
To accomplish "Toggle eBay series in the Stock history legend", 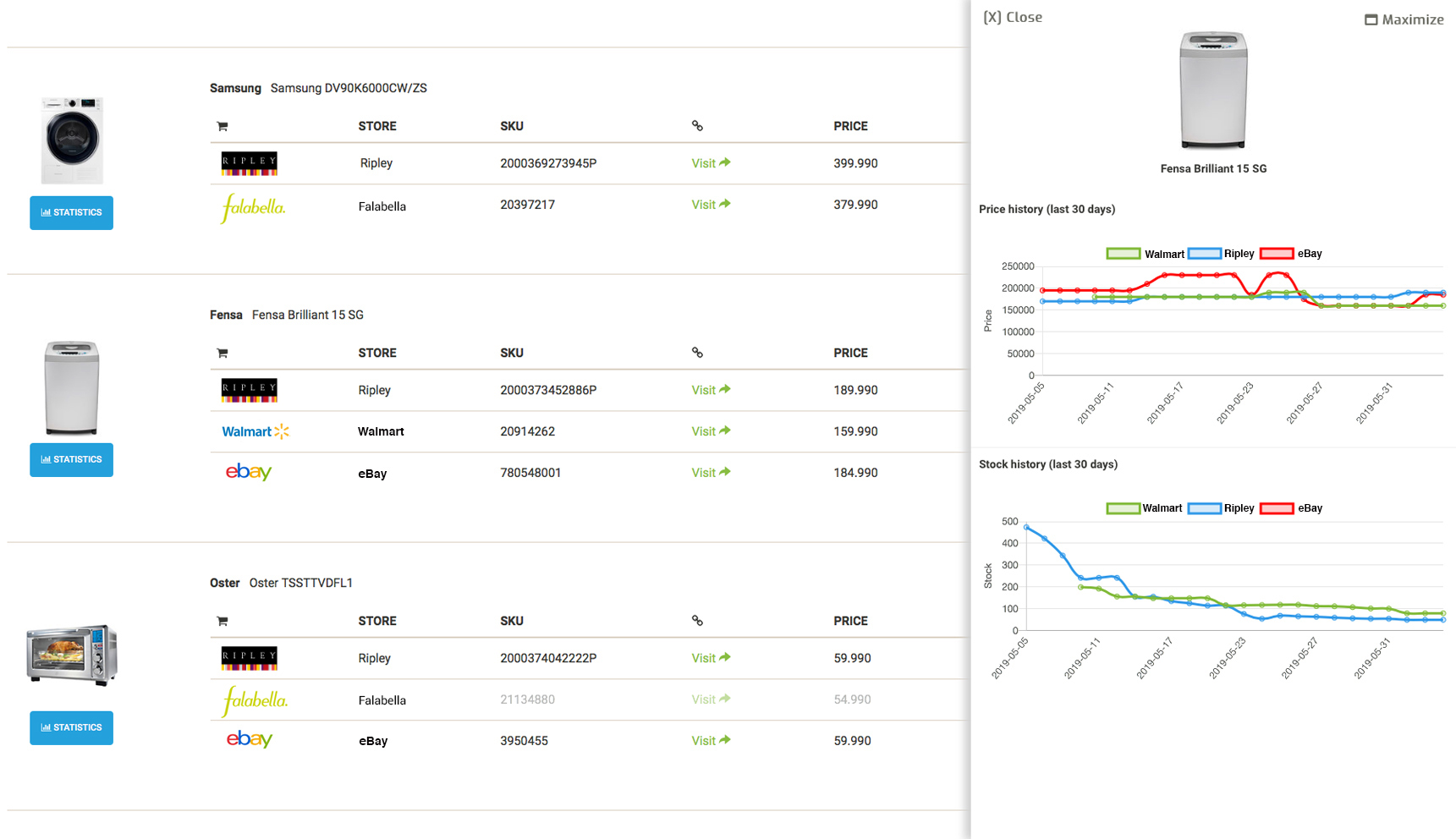I will [1277, 508].
